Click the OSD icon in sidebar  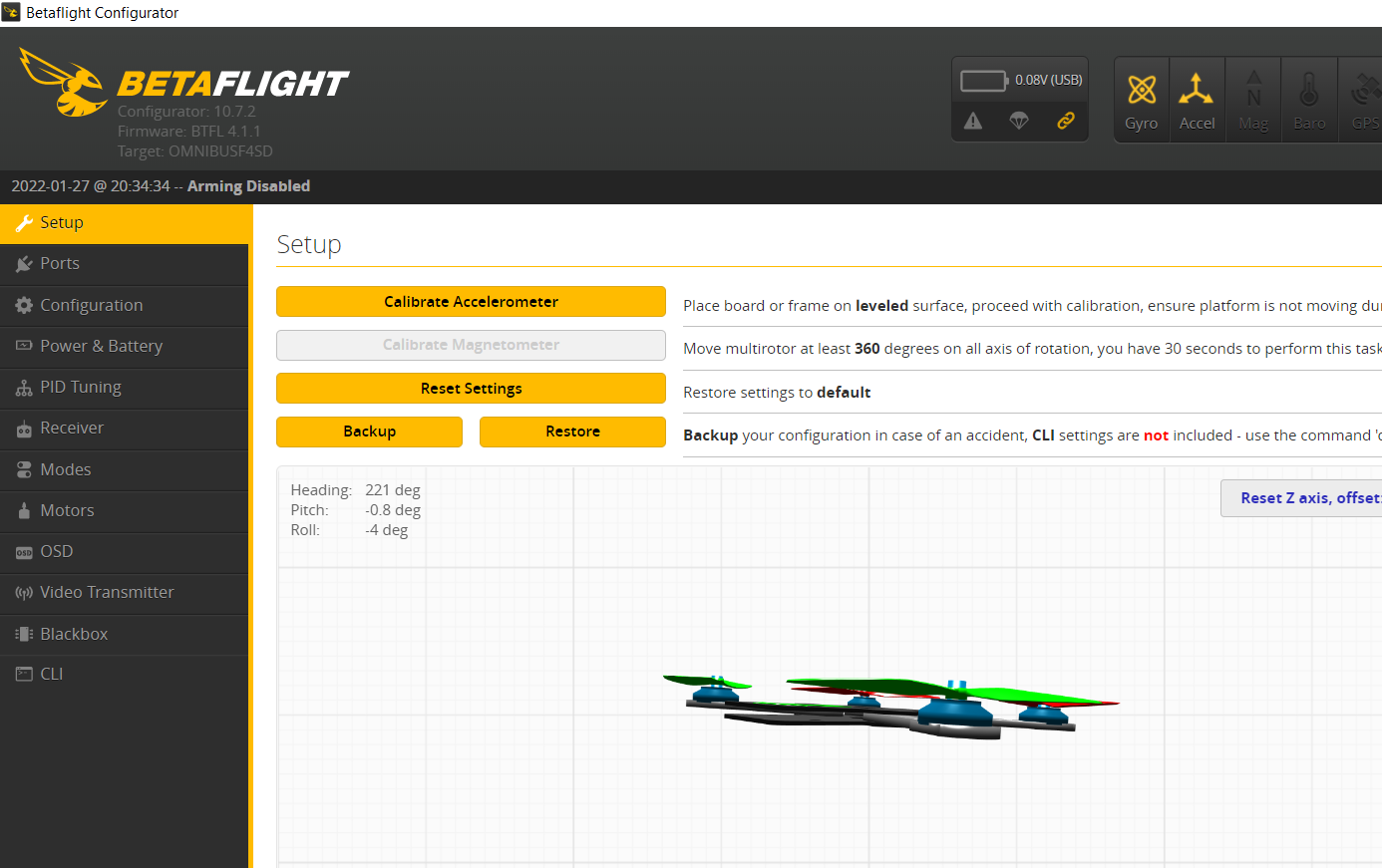point(24,552)
